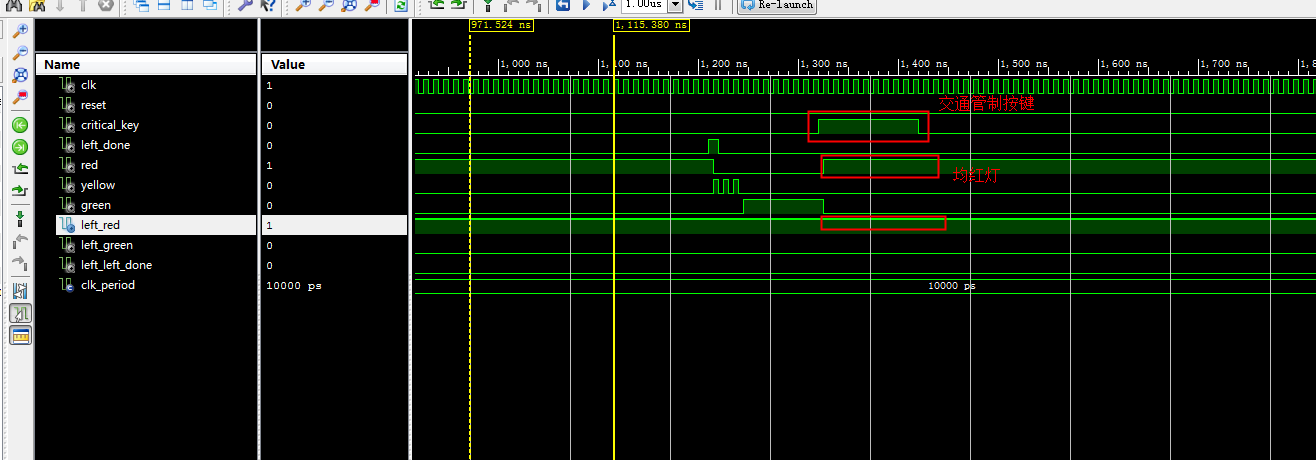Click the wrench settings icon in top toolbar
The image size is (1316, 460).
pyautogui.click(x=246, y=5)
